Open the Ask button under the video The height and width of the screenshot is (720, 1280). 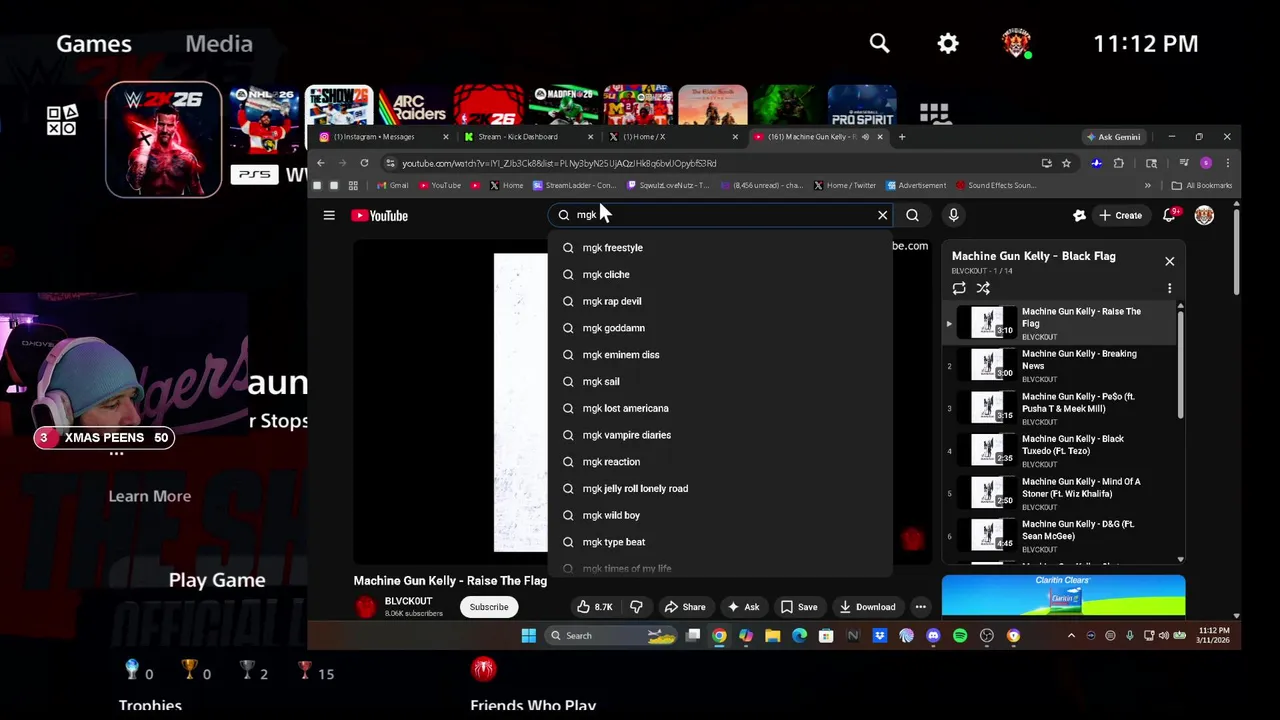(x=744, y=607)
